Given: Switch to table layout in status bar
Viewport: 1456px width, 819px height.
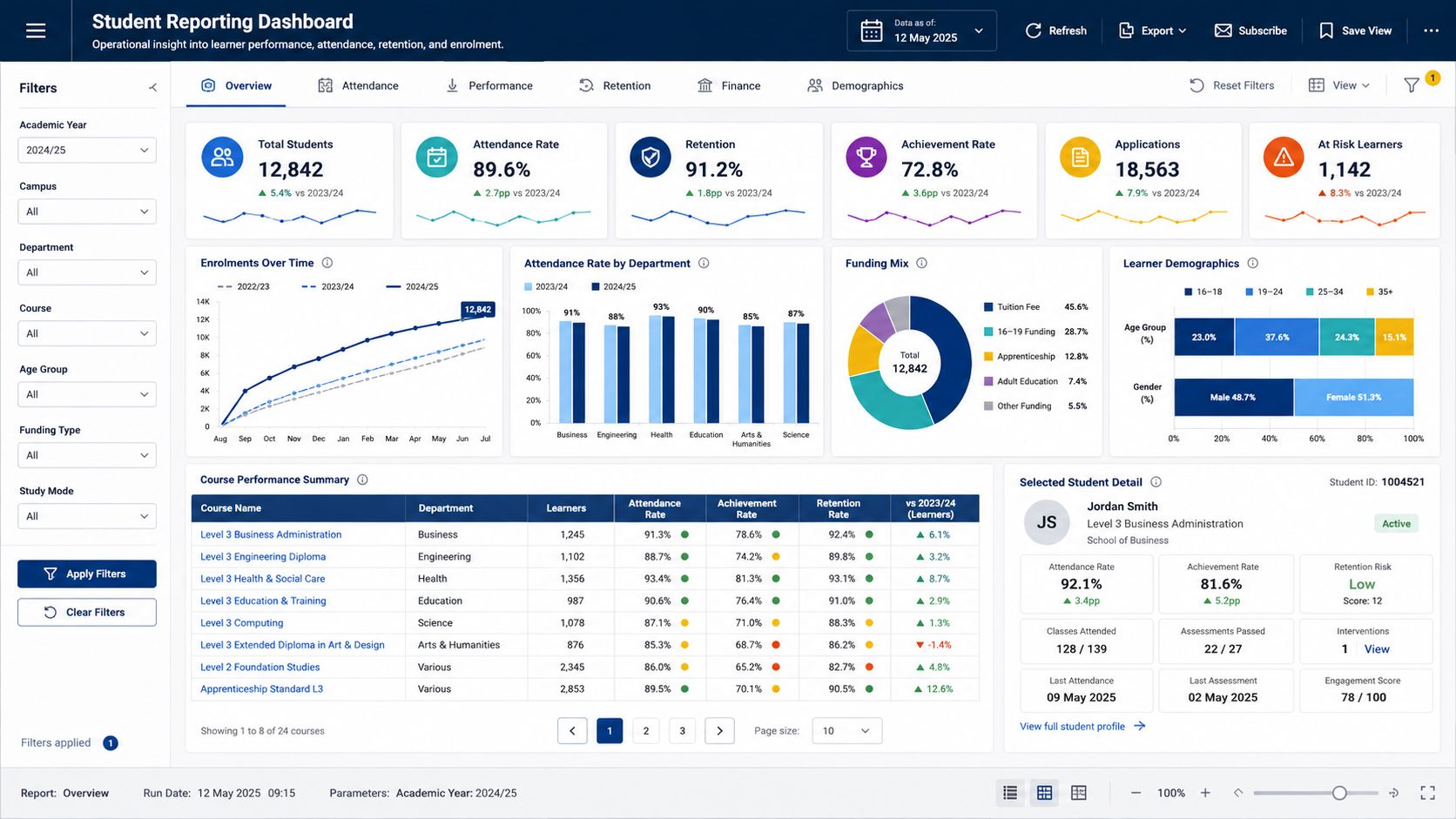Looking at the screenshot, I should click(1079, 793).
